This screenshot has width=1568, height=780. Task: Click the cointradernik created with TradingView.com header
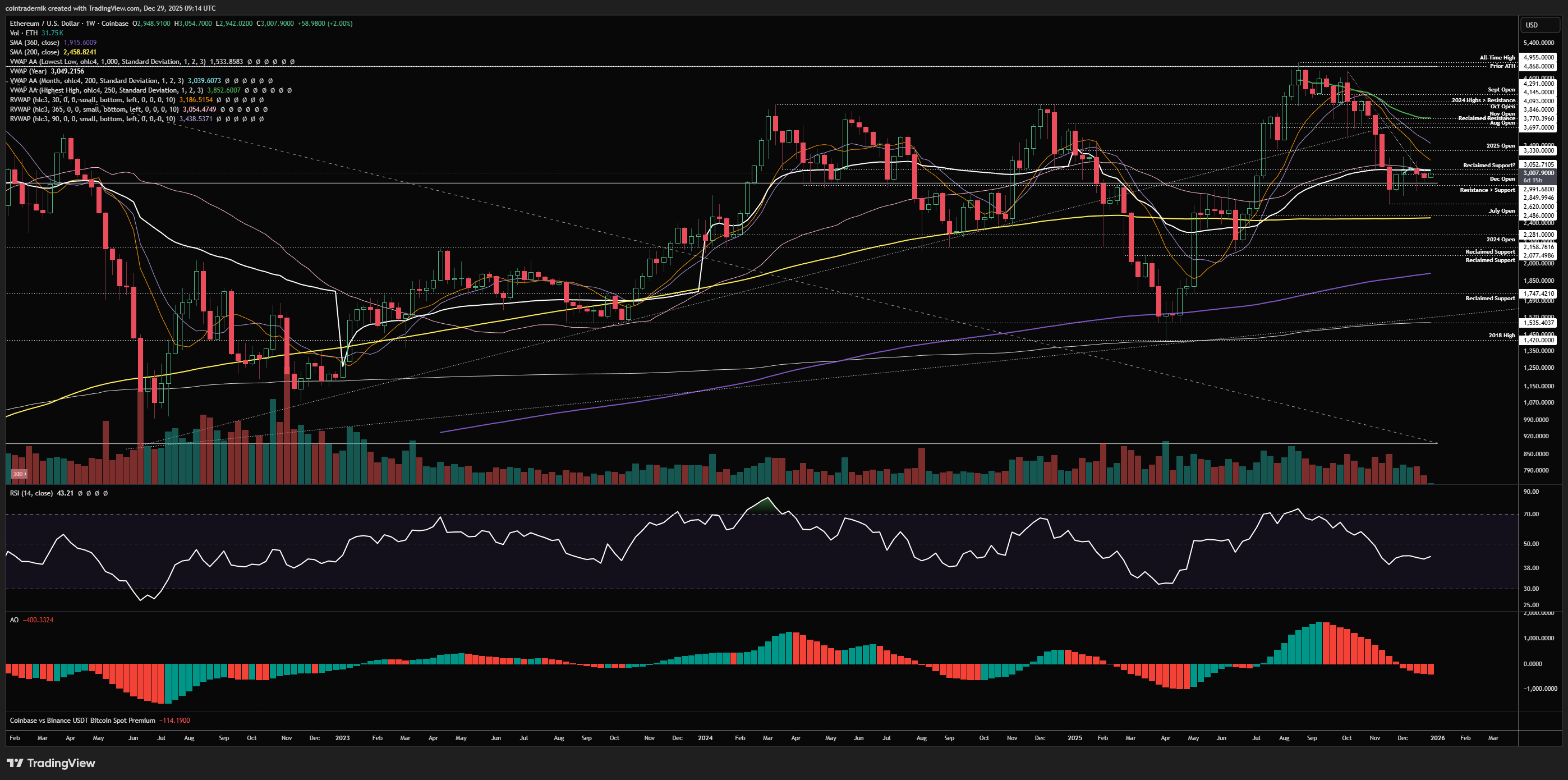coord(109,8)
